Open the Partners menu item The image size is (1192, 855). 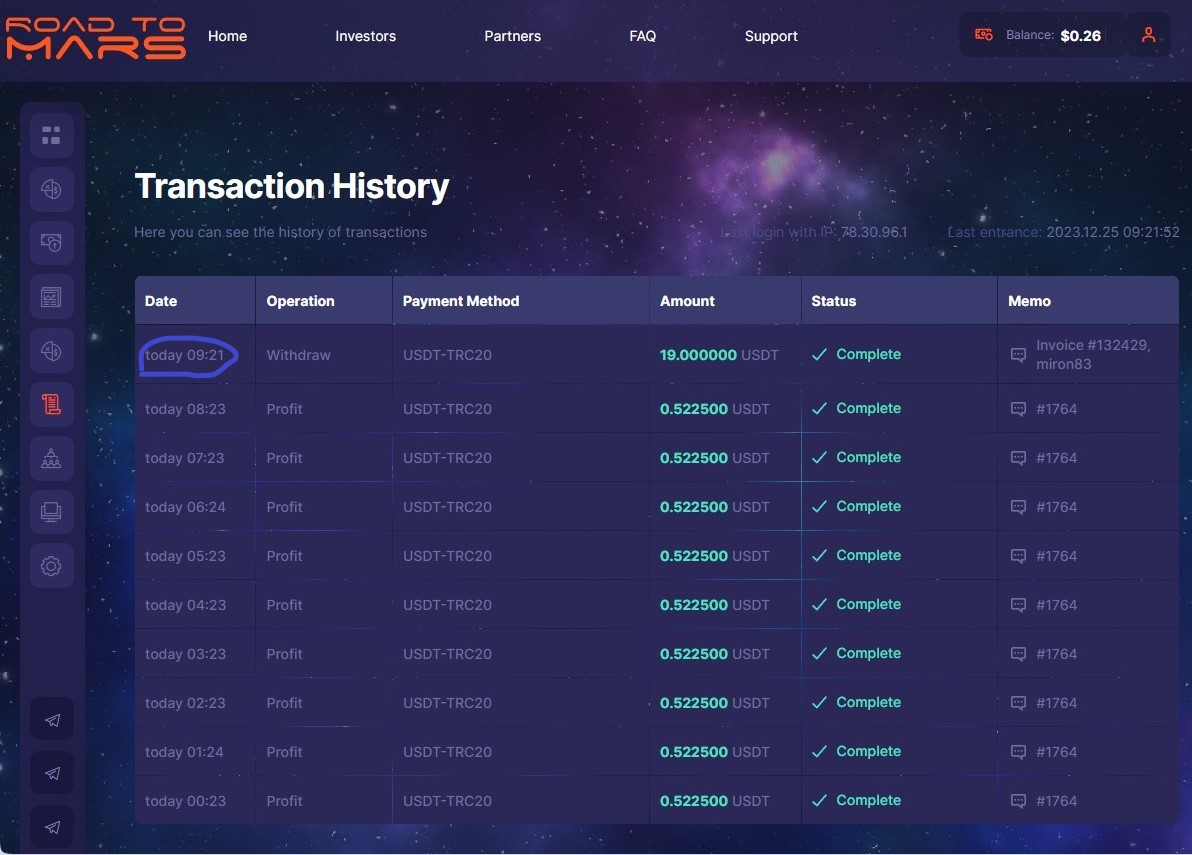512,36
